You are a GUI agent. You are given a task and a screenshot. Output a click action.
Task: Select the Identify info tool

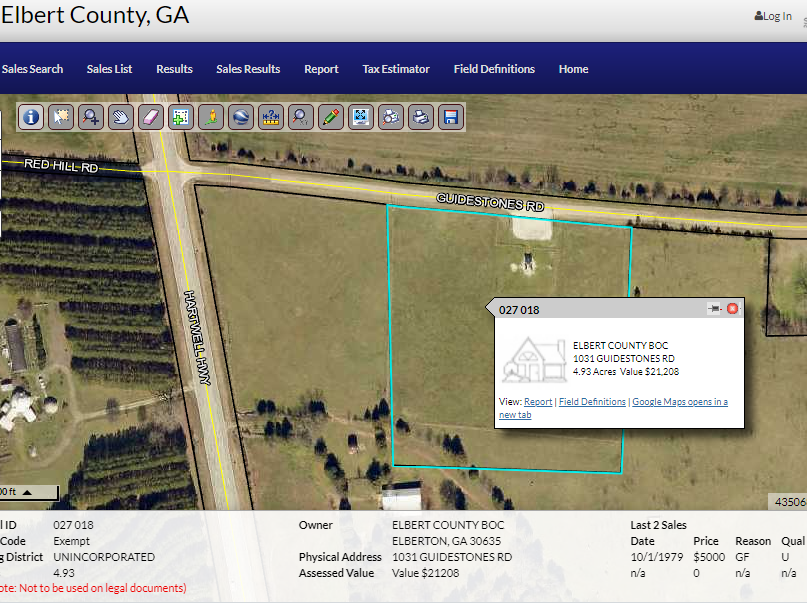coord(31,117)
